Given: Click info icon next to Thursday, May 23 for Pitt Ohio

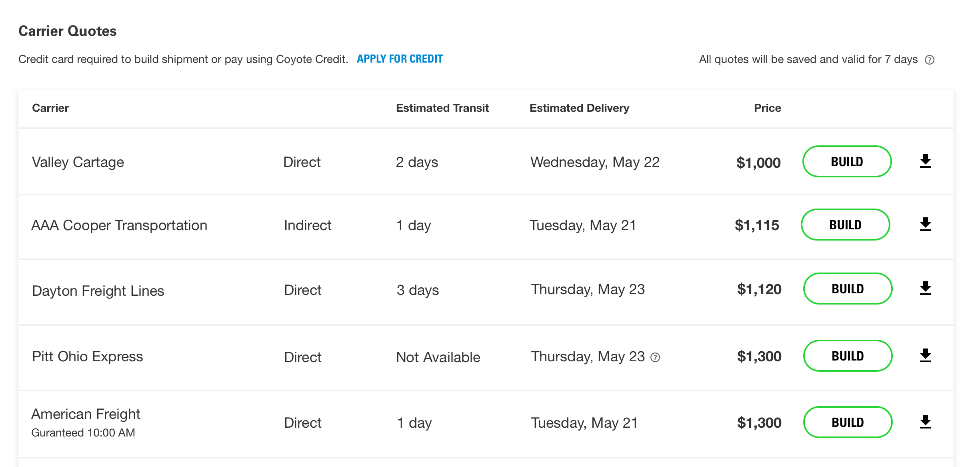Looking at the screenshot, I should click(656, 357).
